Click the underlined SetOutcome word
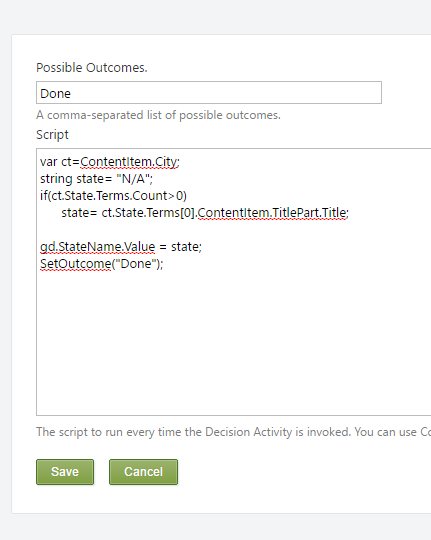This screenshot has width=431, height=540. [x=75, y=263]
